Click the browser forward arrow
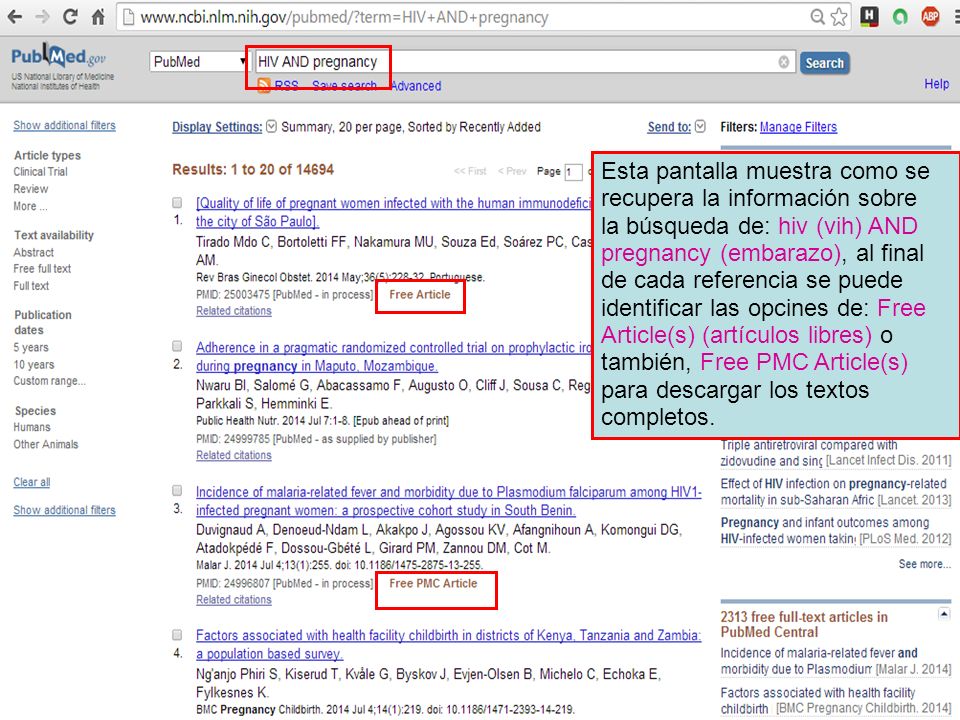 coord(42,17)
